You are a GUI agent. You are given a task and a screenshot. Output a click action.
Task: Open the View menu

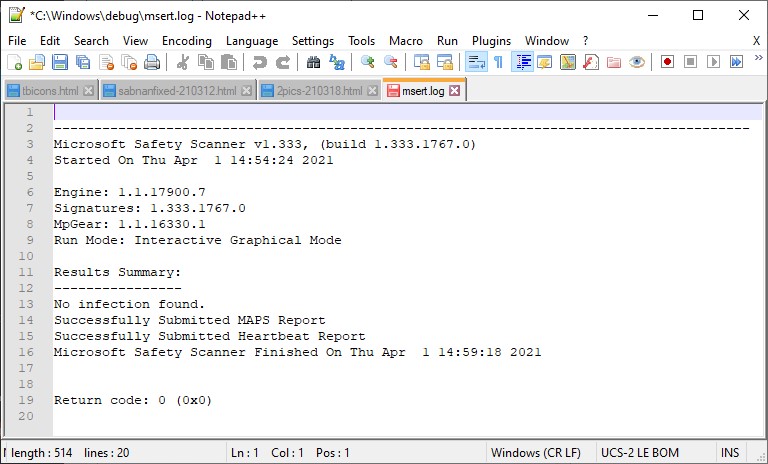pyautogui.click(x=135, y=41)
